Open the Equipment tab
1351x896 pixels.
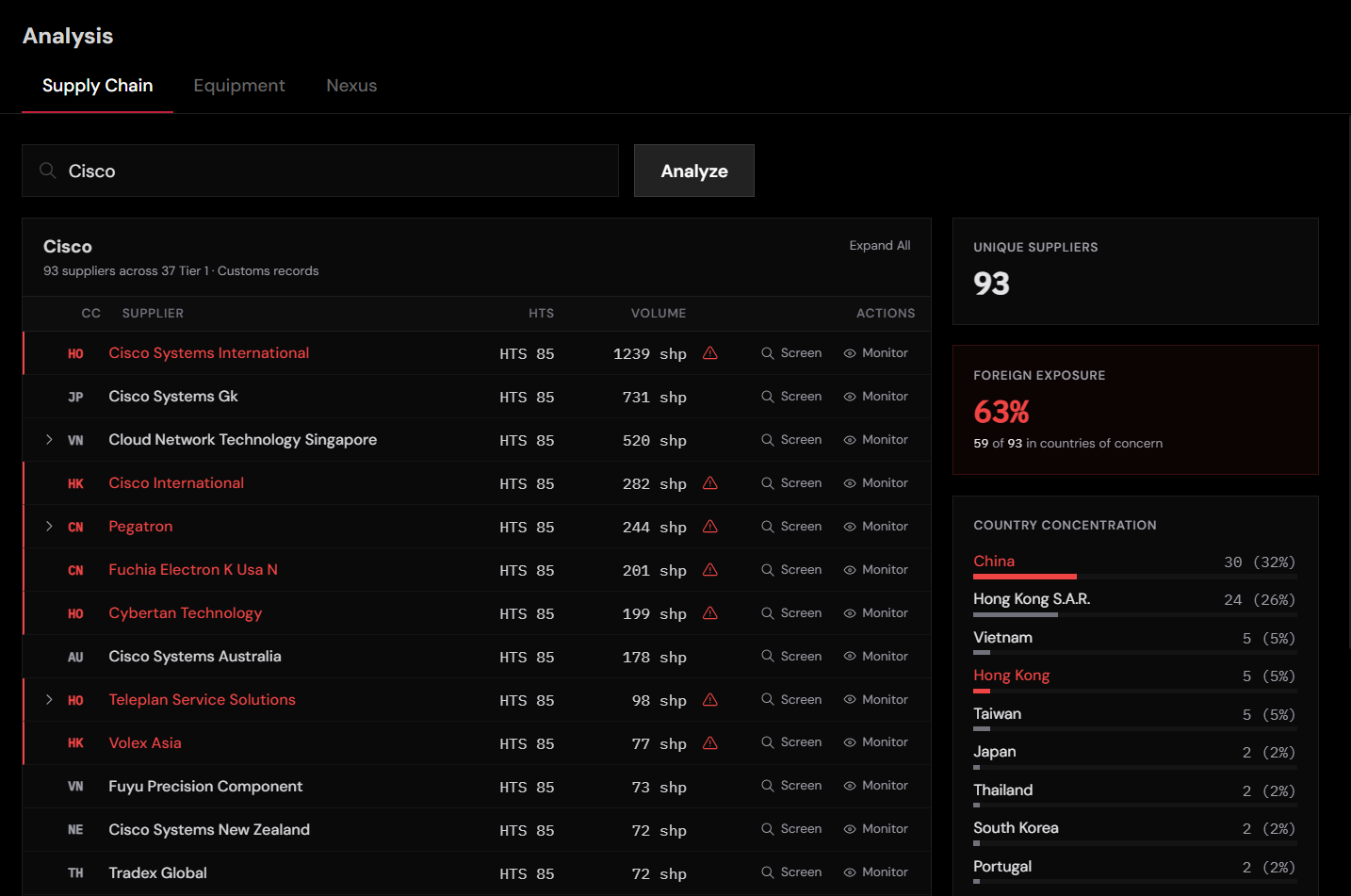(239, 86)
